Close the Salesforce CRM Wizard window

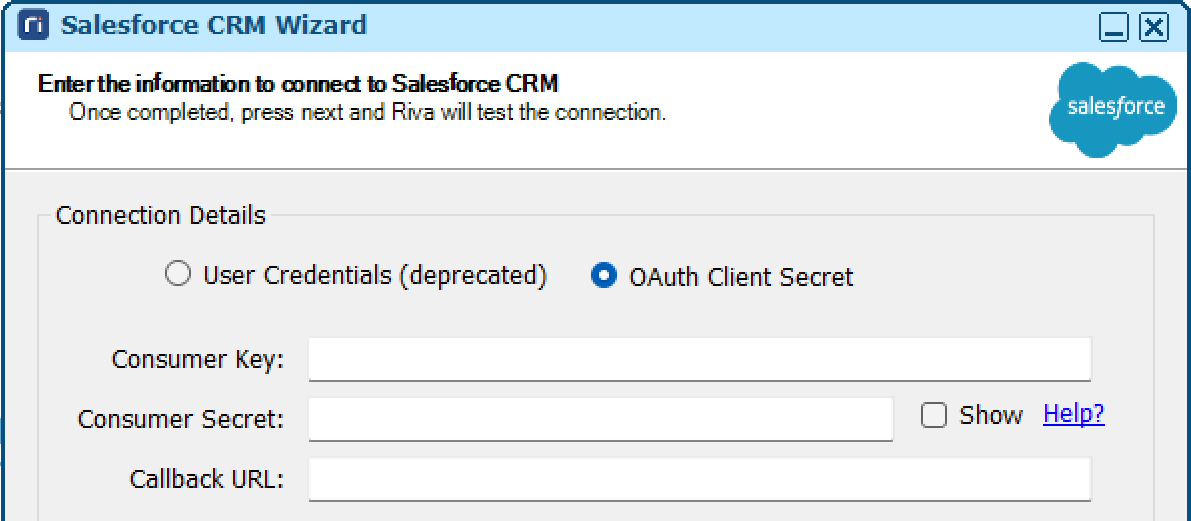[1154, 29]
